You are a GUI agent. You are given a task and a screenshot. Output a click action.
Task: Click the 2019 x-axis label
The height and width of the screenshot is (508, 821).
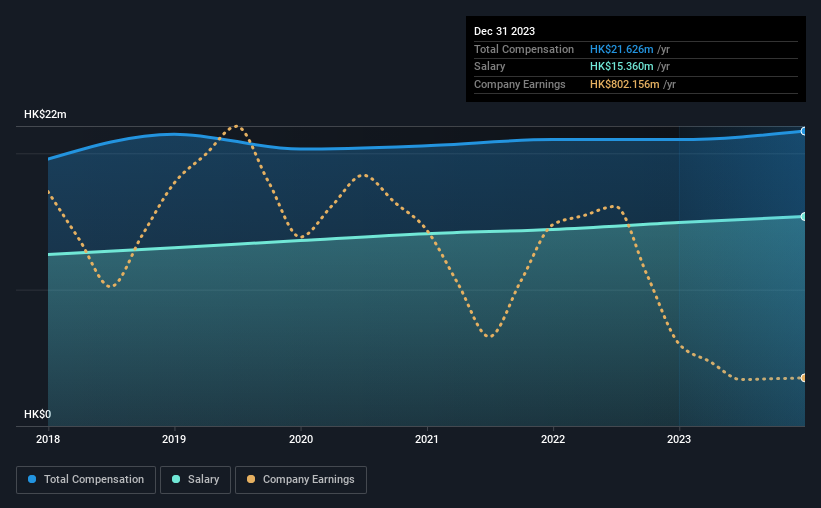[174, 439]
